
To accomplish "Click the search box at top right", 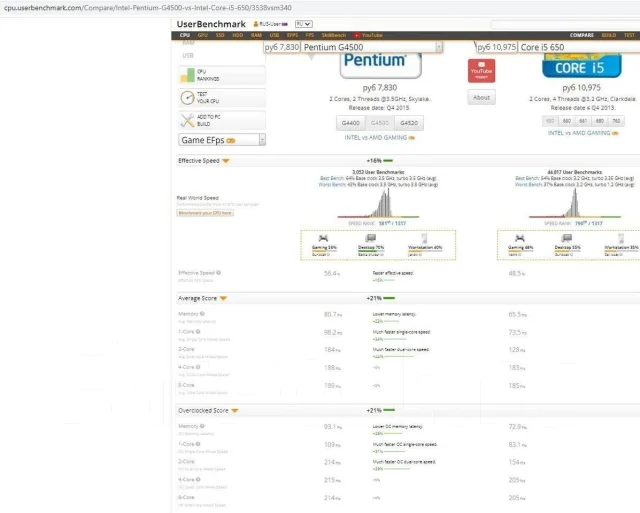I will pyautogui.click(x=565, y=24).
